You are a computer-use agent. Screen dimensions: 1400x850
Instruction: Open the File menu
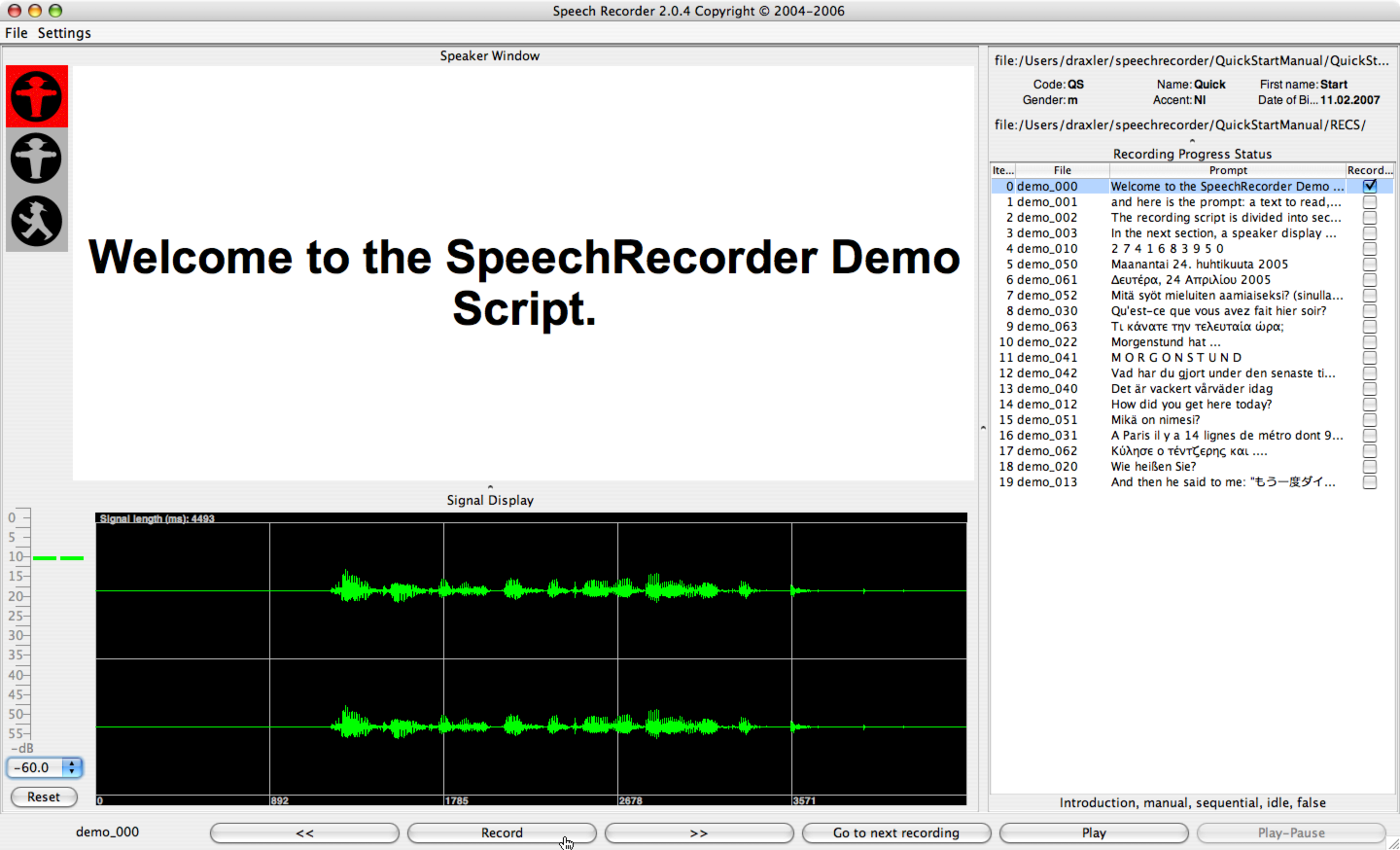pyautogui.click(x=17, y=33)
